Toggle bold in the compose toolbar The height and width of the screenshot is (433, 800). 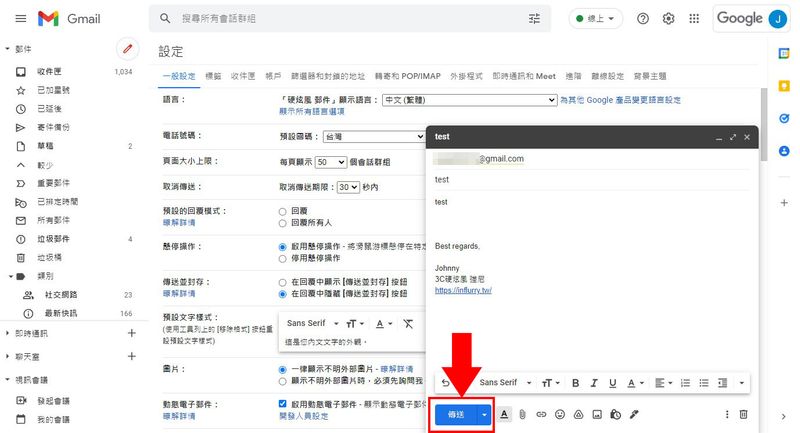coord(576,383)
